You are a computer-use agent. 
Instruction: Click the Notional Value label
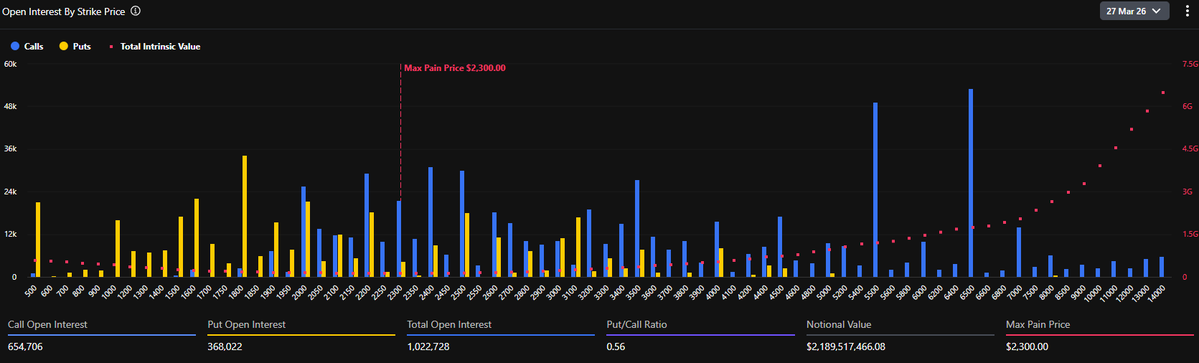(839, 324)
